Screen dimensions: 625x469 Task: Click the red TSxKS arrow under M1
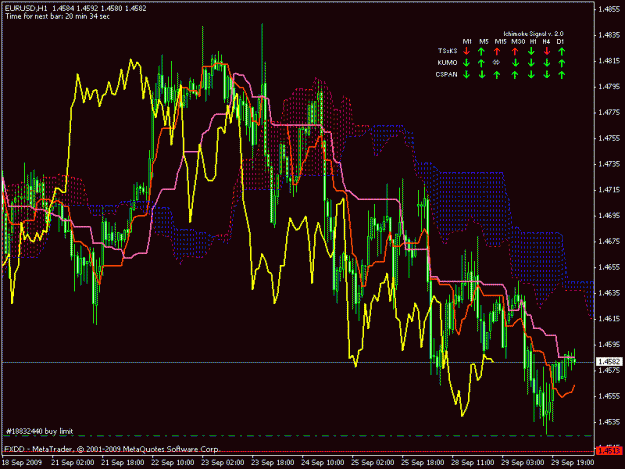467,51
